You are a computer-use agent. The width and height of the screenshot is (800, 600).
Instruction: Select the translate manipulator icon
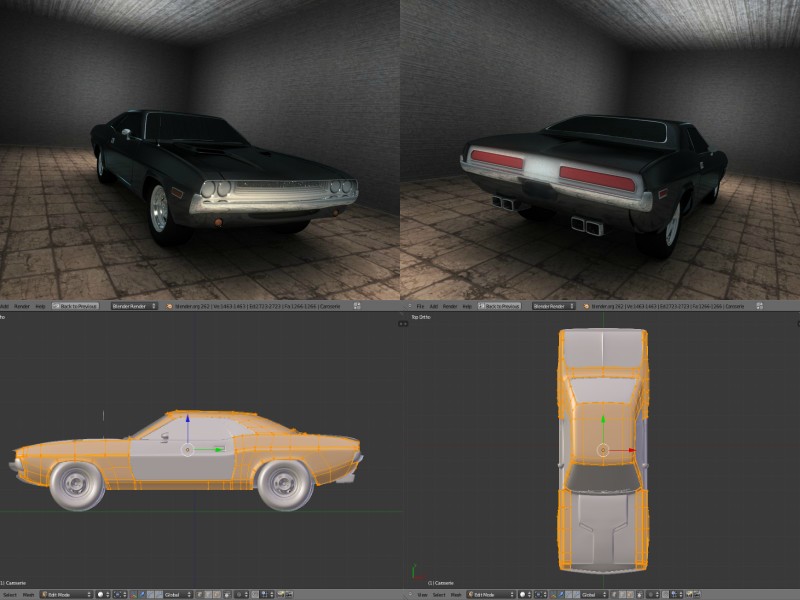(141, 593)
